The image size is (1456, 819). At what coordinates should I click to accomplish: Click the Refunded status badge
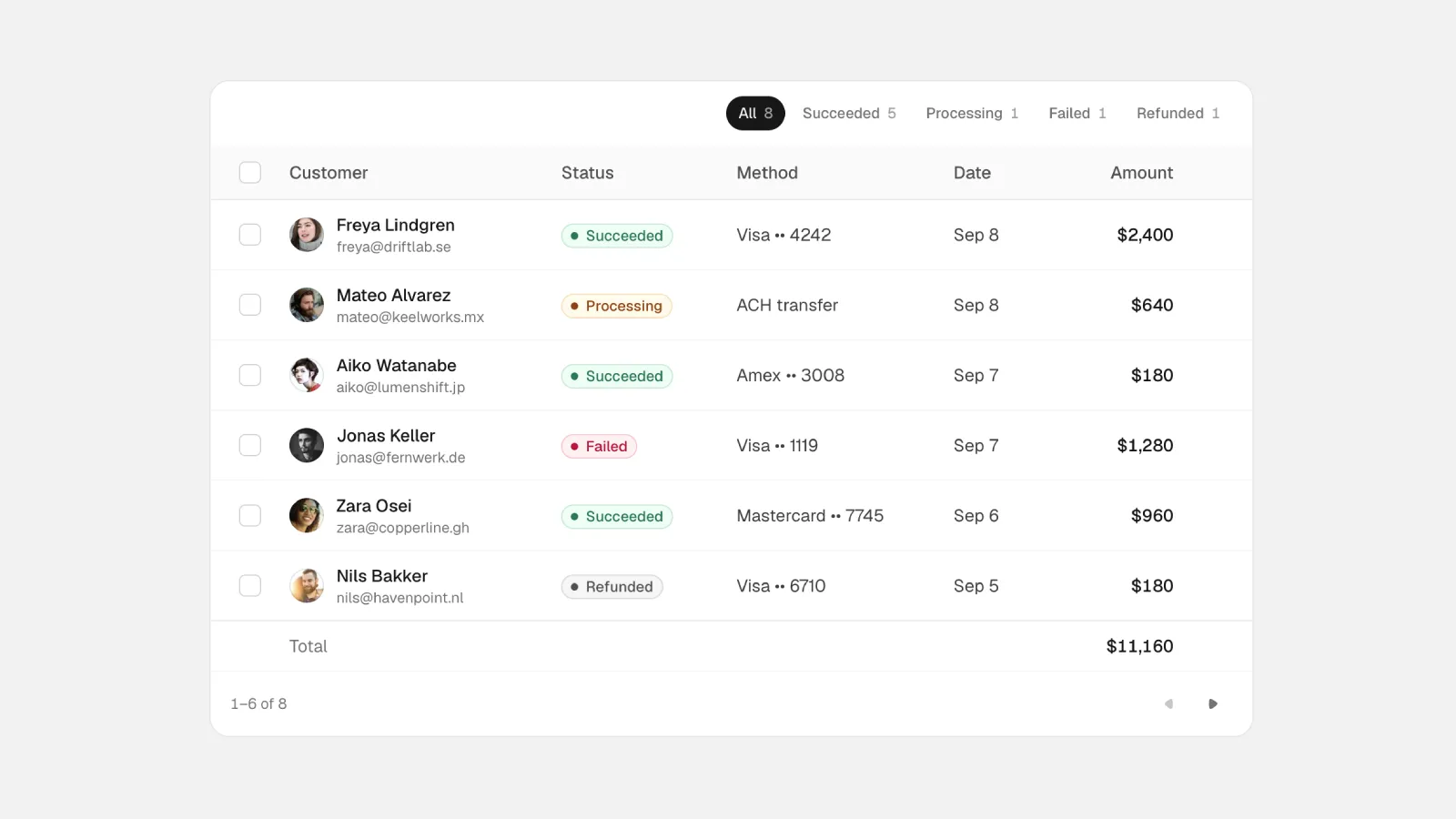point(612,587)
